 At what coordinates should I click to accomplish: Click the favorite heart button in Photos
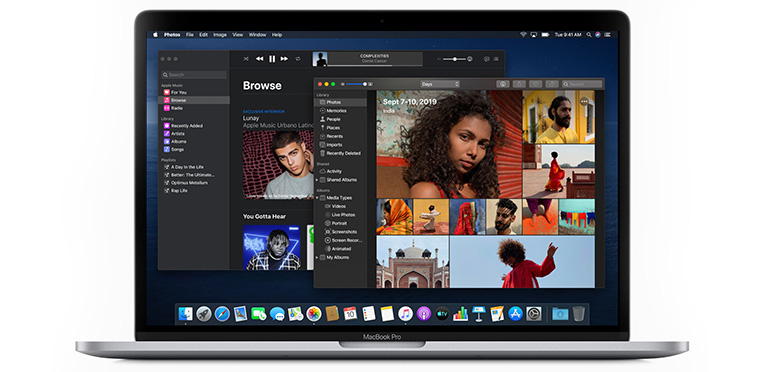pos(536,84)
